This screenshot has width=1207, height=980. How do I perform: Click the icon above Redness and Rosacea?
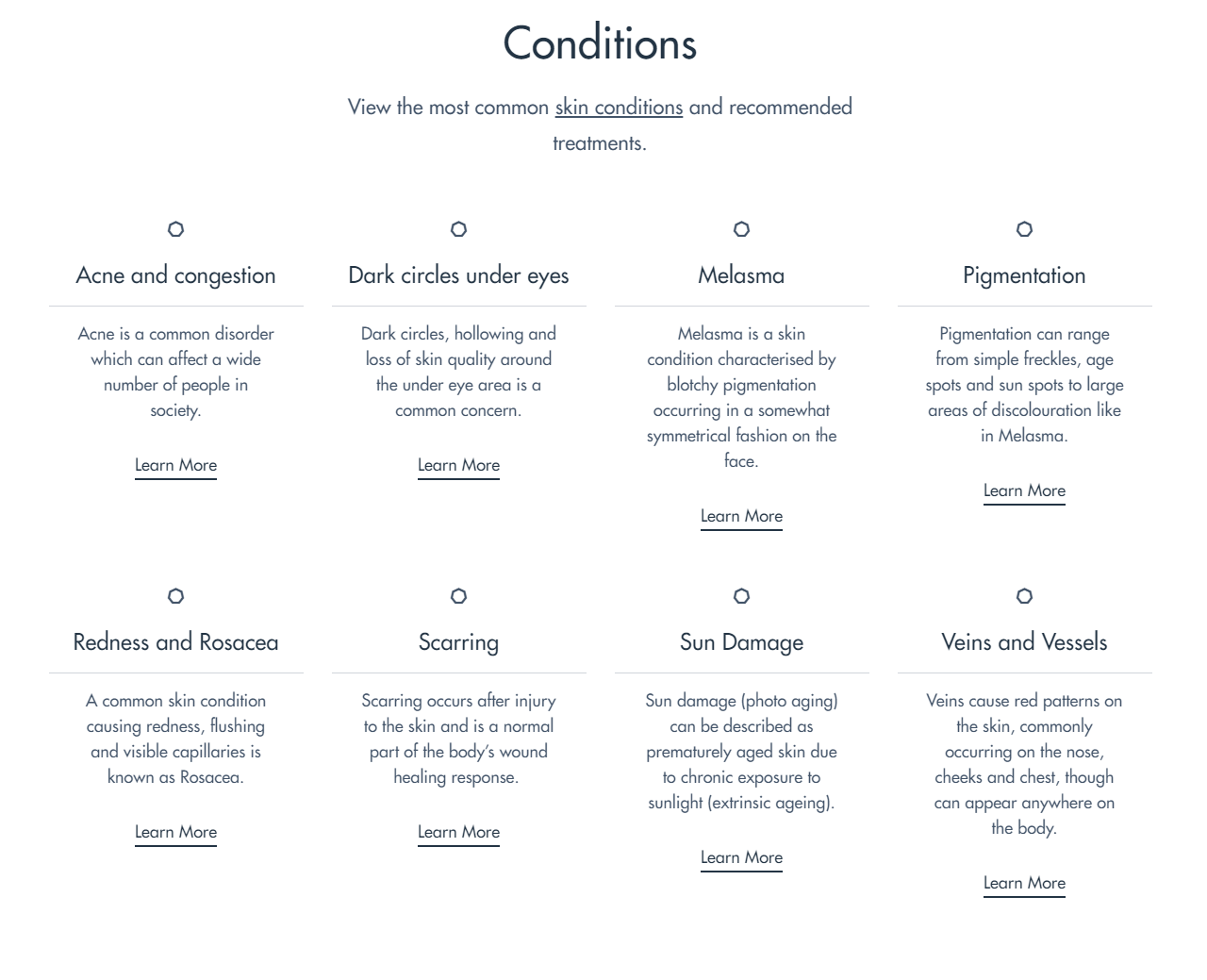pos(175,596)
